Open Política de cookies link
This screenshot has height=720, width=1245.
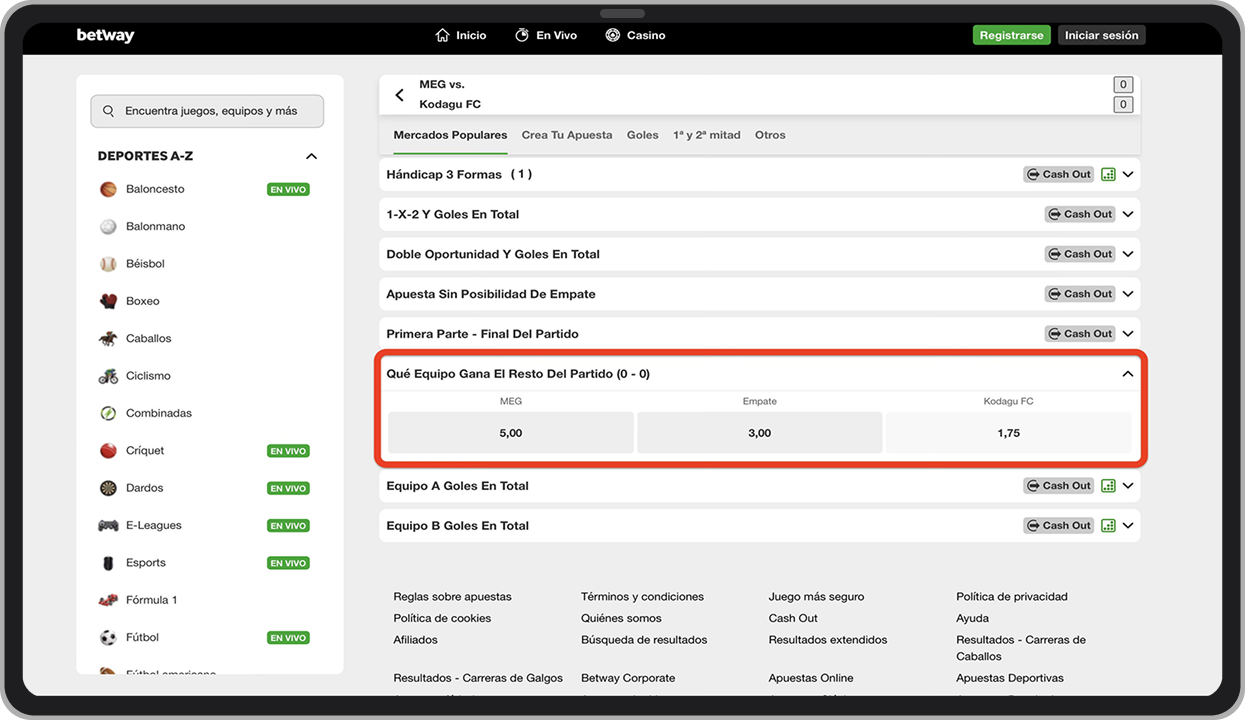(x=442, y=618)
